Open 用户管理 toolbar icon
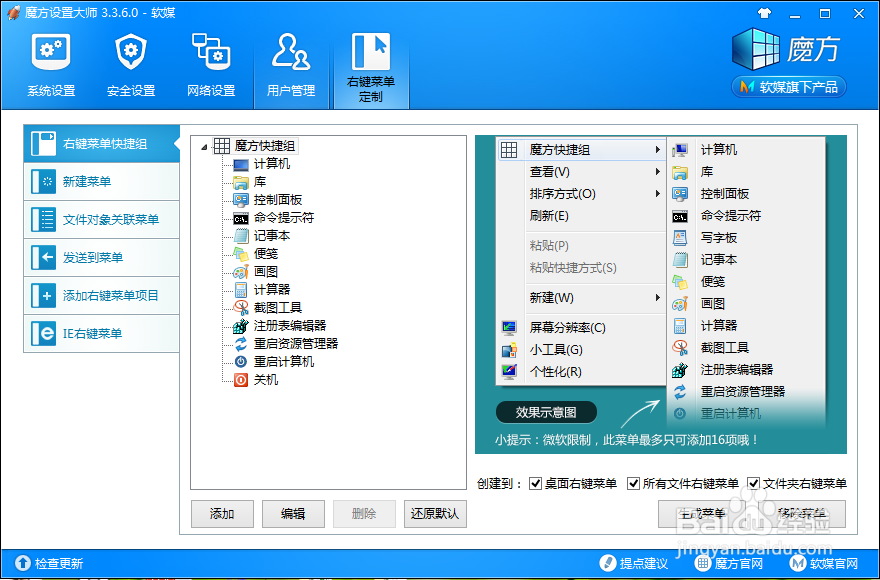Image resolution: width=880 pixels, height=580 pixels. tap(291, 66)
